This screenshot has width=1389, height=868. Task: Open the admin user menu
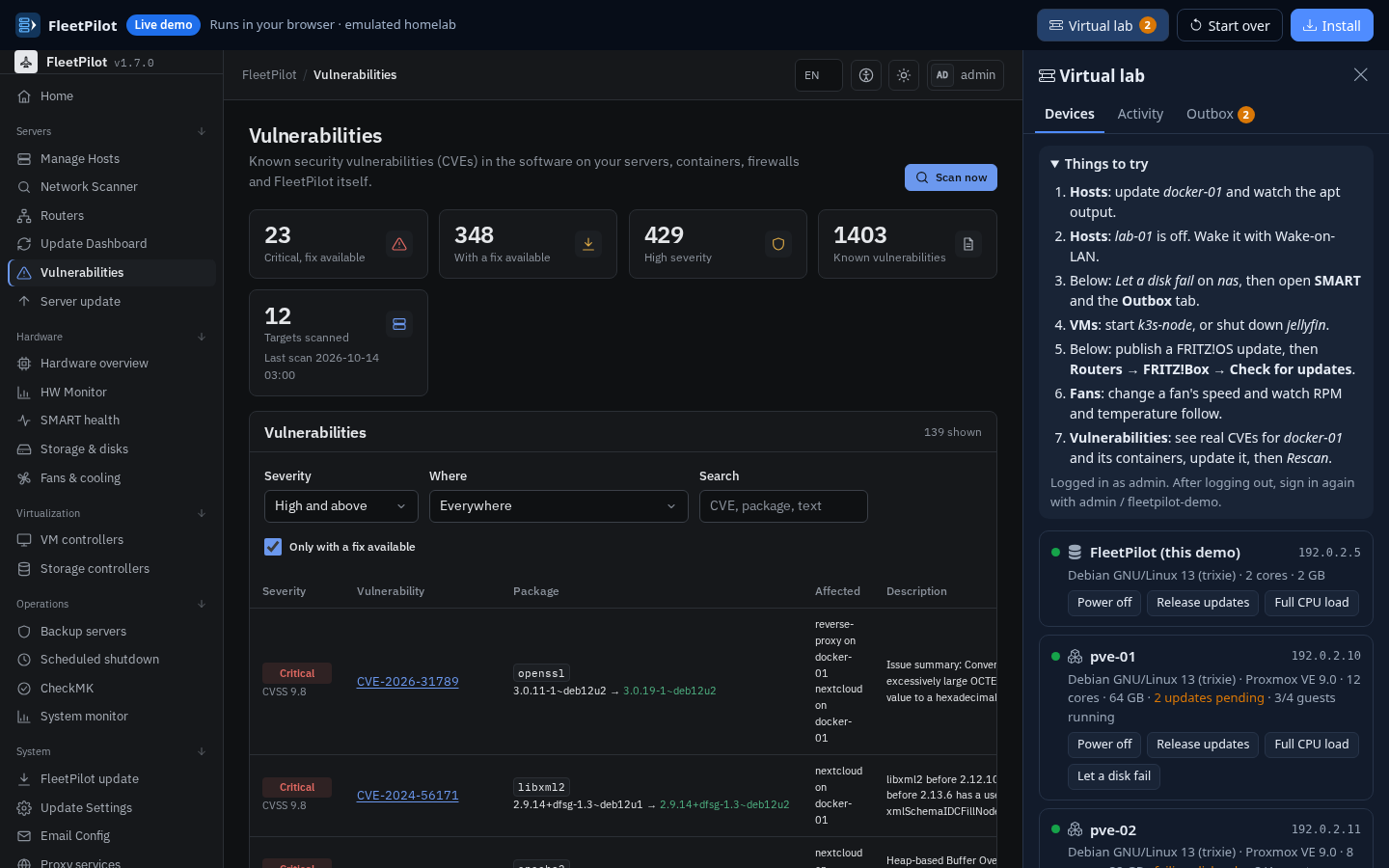click(966, 75)
